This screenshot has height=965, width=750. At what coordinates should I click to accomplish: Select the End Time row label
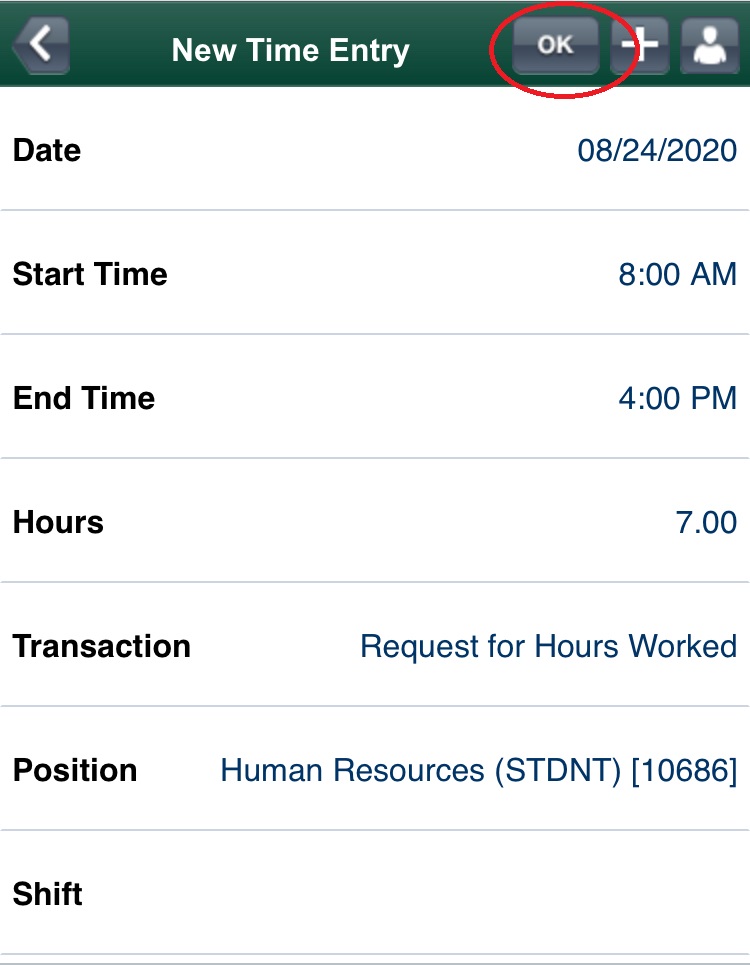tap(84, 399)
